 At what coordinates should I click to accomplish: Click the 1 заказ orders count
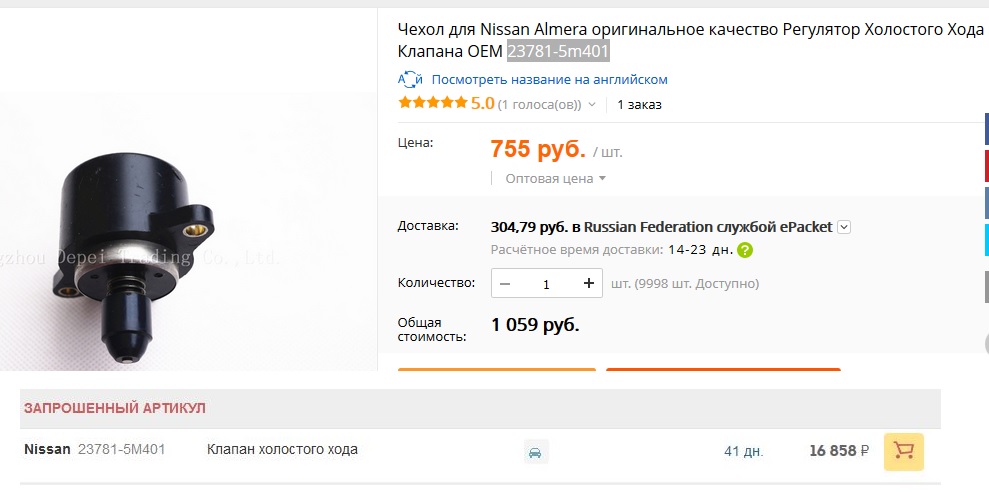[639, 104]
